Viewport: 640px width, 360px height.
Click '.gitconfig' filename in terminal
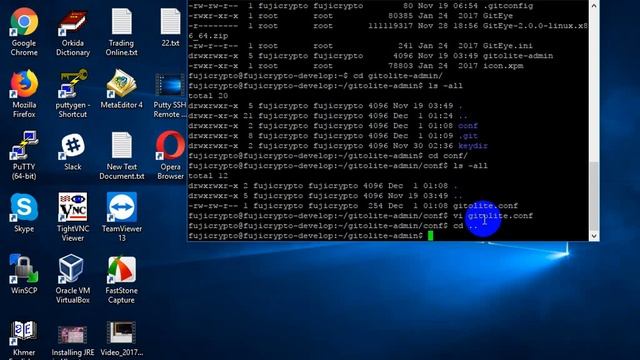(507, 6)
